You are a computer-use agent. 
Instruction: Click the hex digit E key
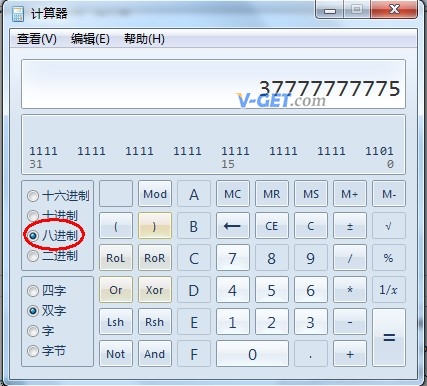pos(194,322)
